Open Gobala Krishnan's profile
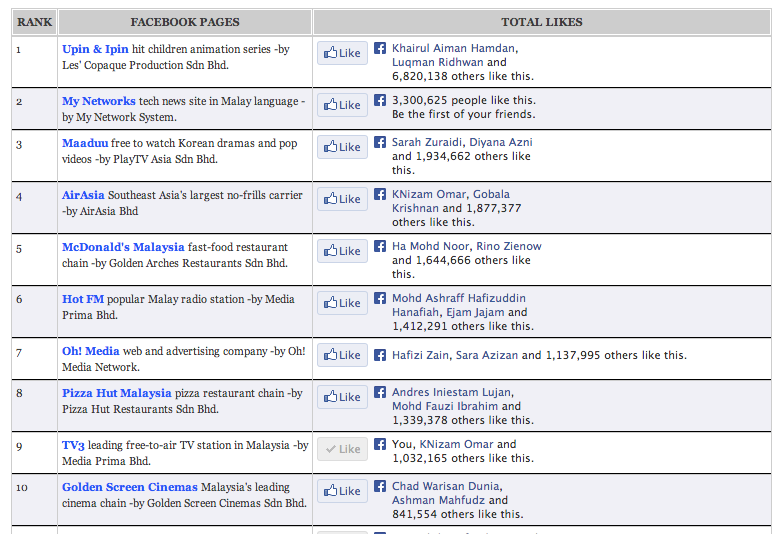The image size is (782, 534). [451, 201]
